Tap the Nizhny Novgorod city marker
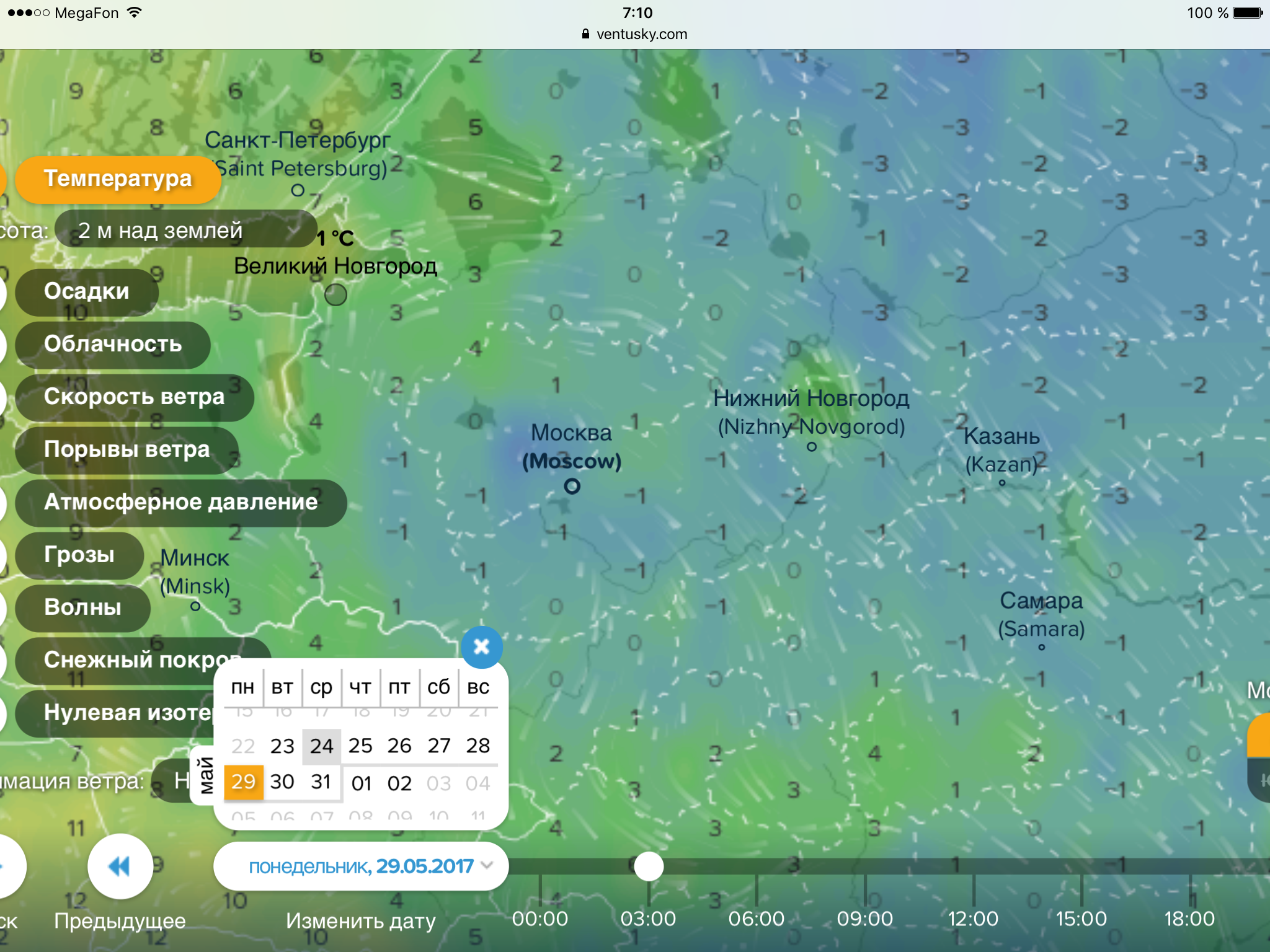1270x952 pixels. tap(811, 447)
